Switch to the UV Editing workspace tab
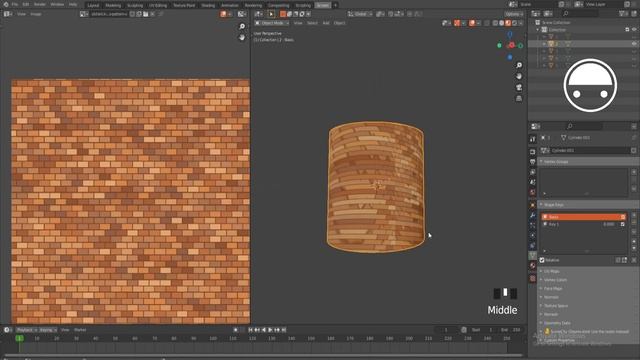 point(158,5)
